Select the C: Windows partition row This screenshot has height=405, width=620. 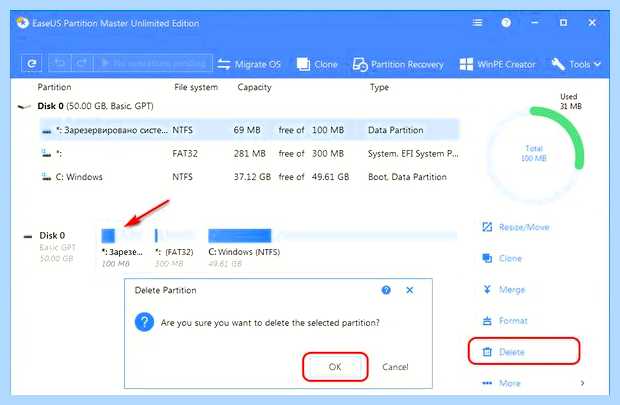point(249,177)
